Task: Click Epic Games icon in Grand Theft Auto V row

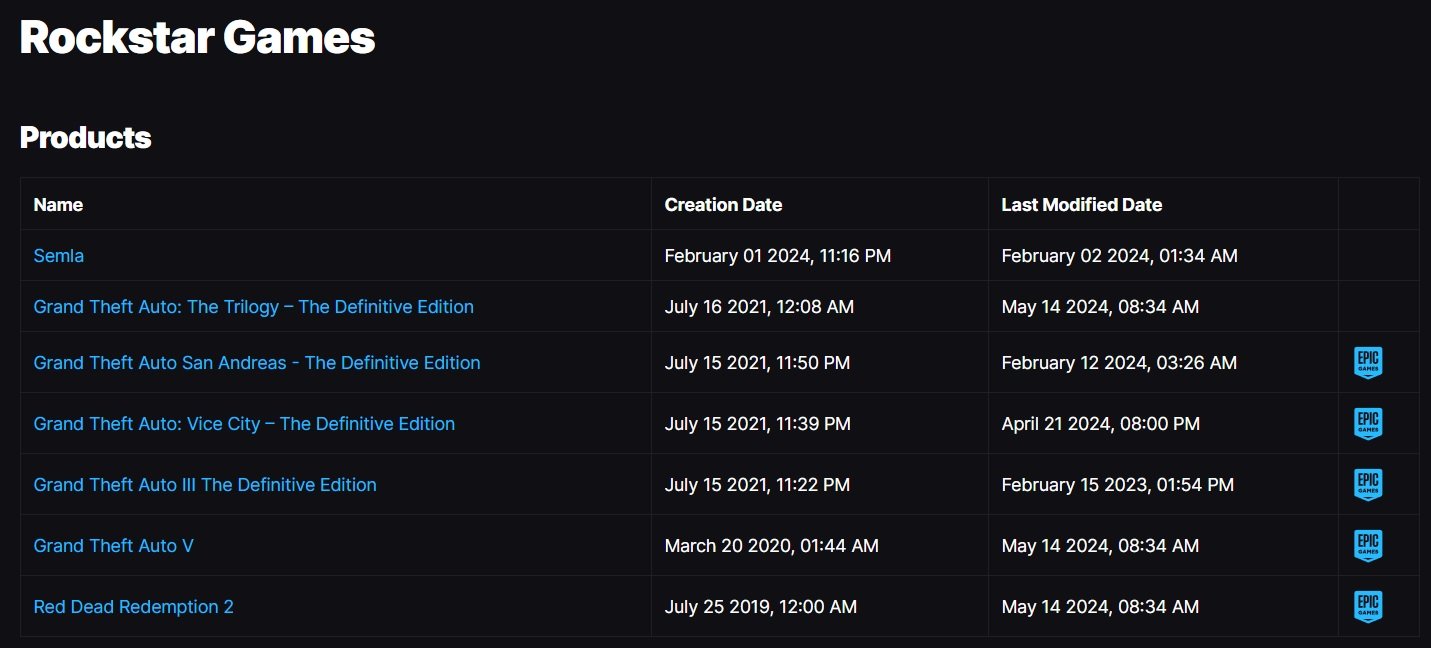Action: [1368, 546]
